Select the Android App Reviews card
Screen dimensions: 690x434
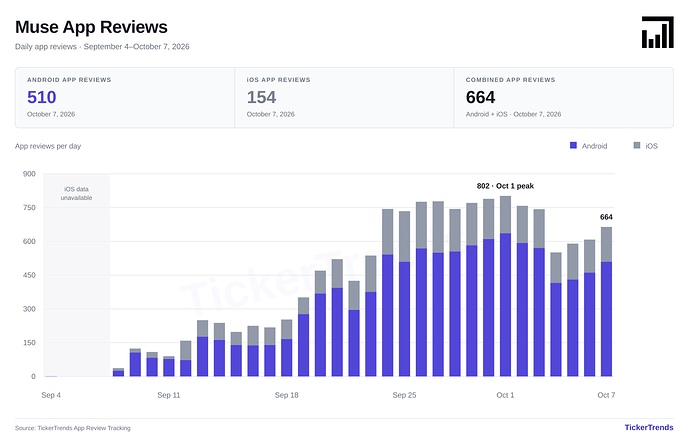tap(125, 98)
